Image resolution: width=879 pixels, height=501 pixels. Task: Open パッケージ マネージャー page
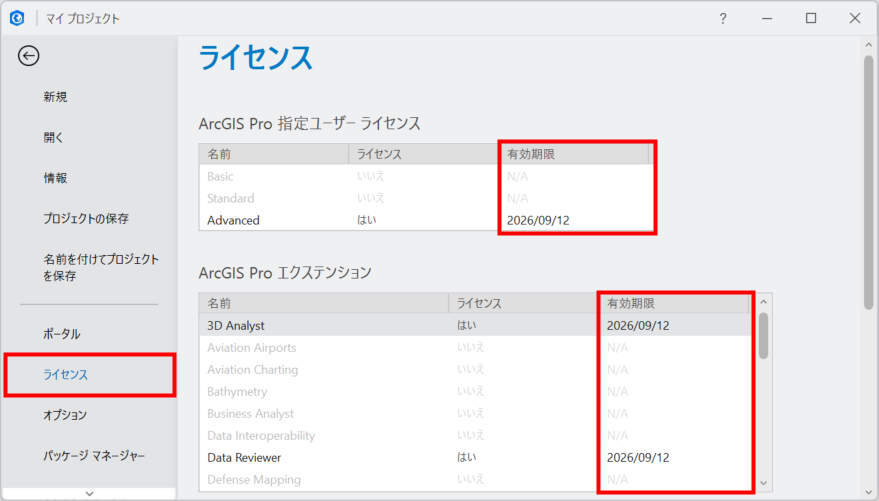point(94,456)
